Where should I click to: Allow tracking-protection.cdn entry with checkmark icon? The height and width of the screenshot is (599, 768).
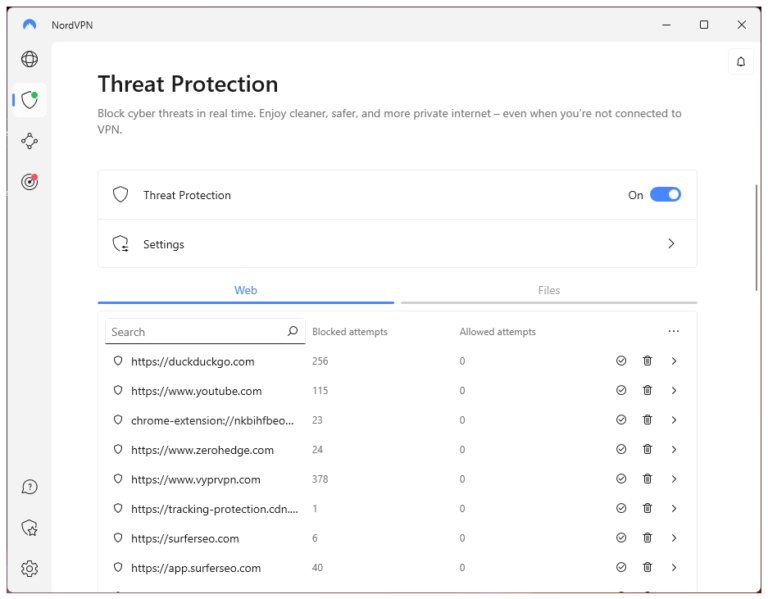621,508
